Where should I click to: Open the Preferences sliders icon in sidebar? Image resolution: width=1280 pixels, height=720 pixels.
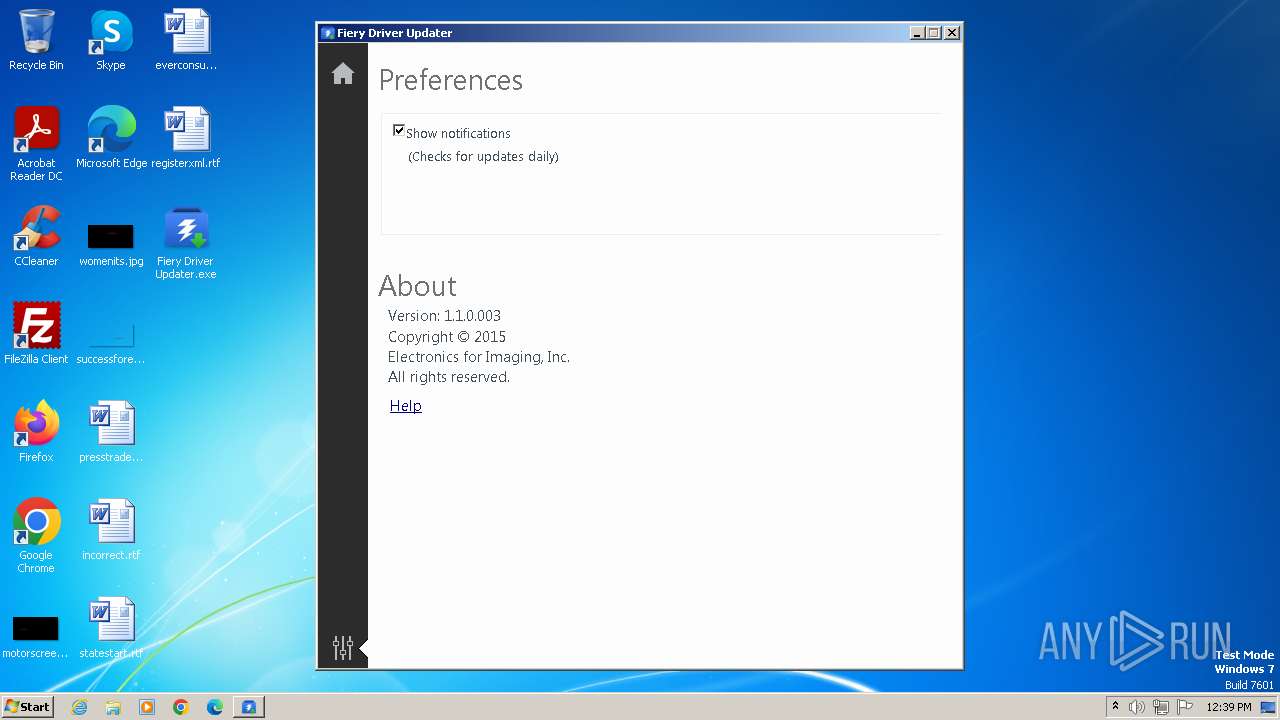click(x=343, y=648)
